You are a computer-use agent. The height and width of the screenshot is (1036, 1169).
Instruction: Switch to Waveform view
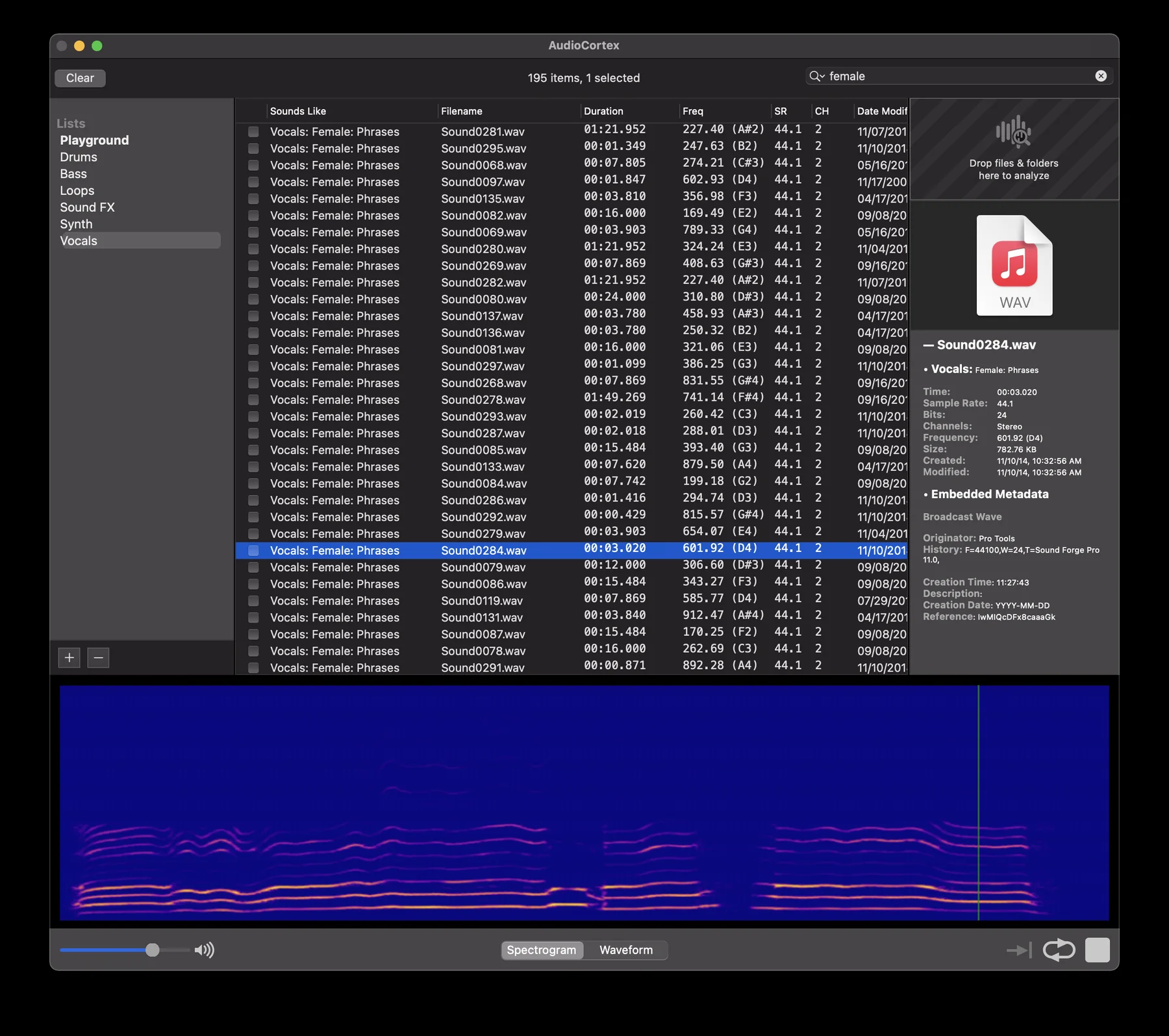click(x=626, y=950)
